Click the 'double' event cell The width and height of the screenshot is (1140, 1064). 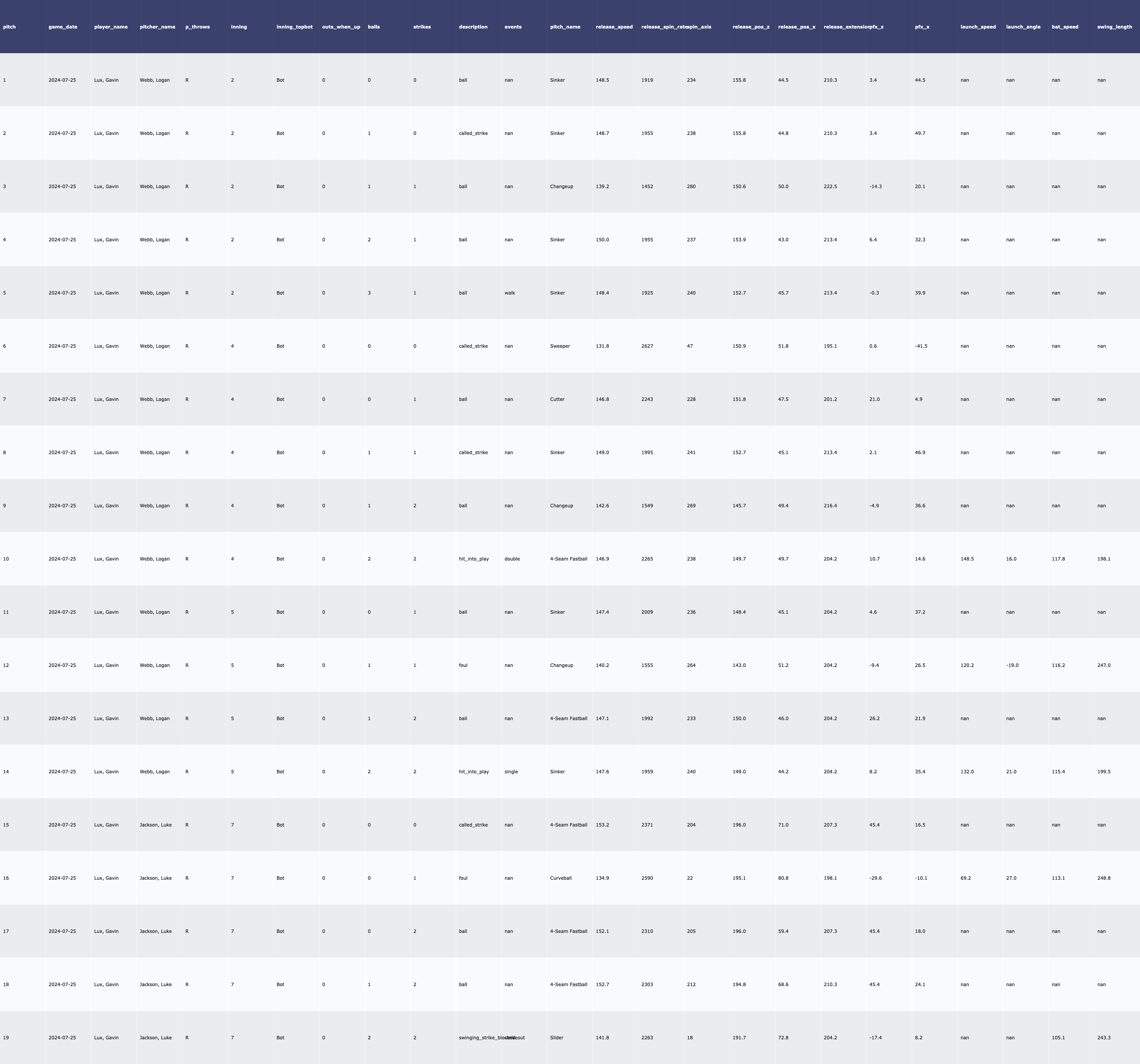click(x=511, y=559)
